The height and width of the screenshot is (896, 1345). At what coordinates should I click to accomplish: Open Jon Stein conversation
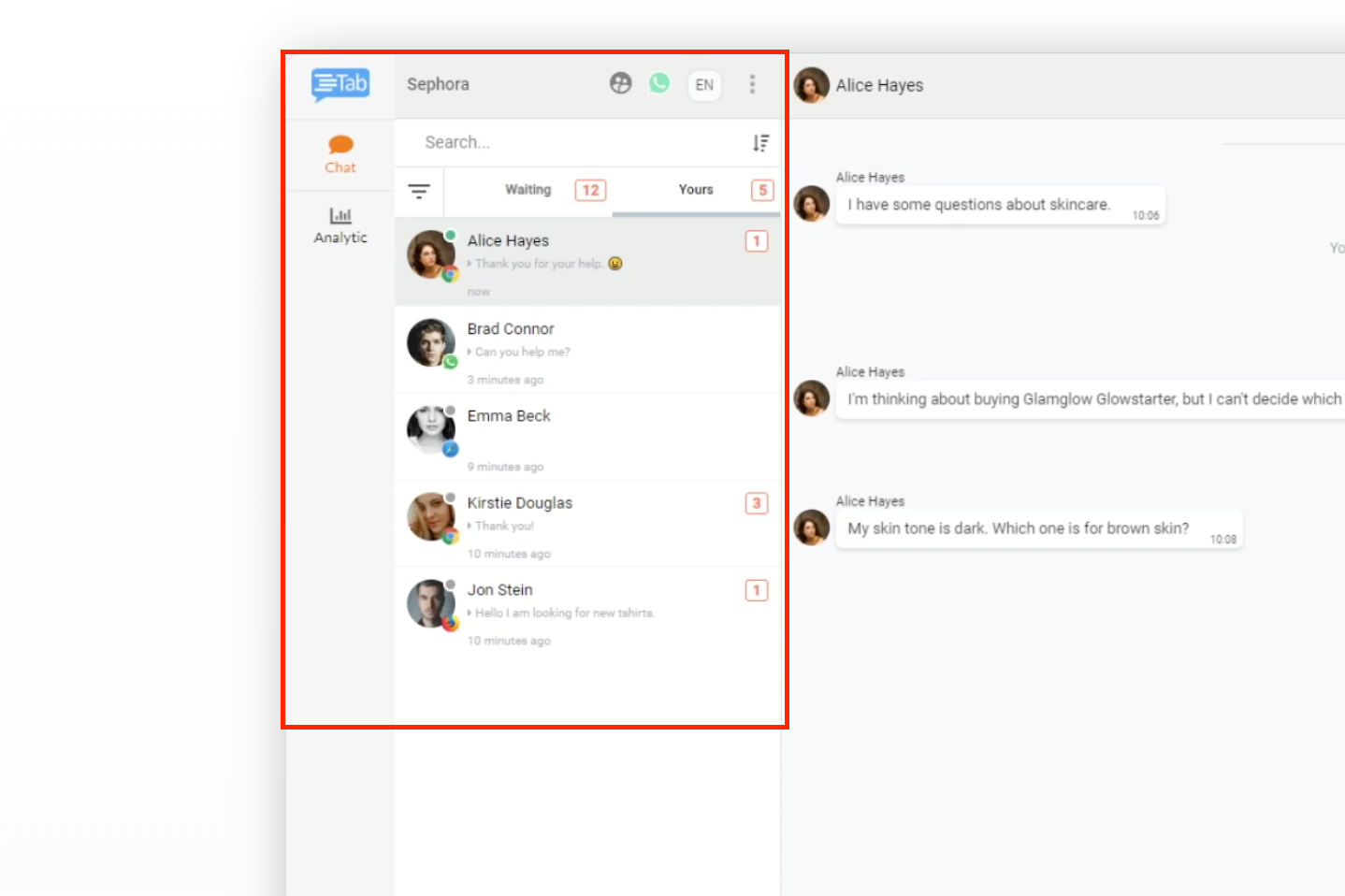(x=587, y=611)
